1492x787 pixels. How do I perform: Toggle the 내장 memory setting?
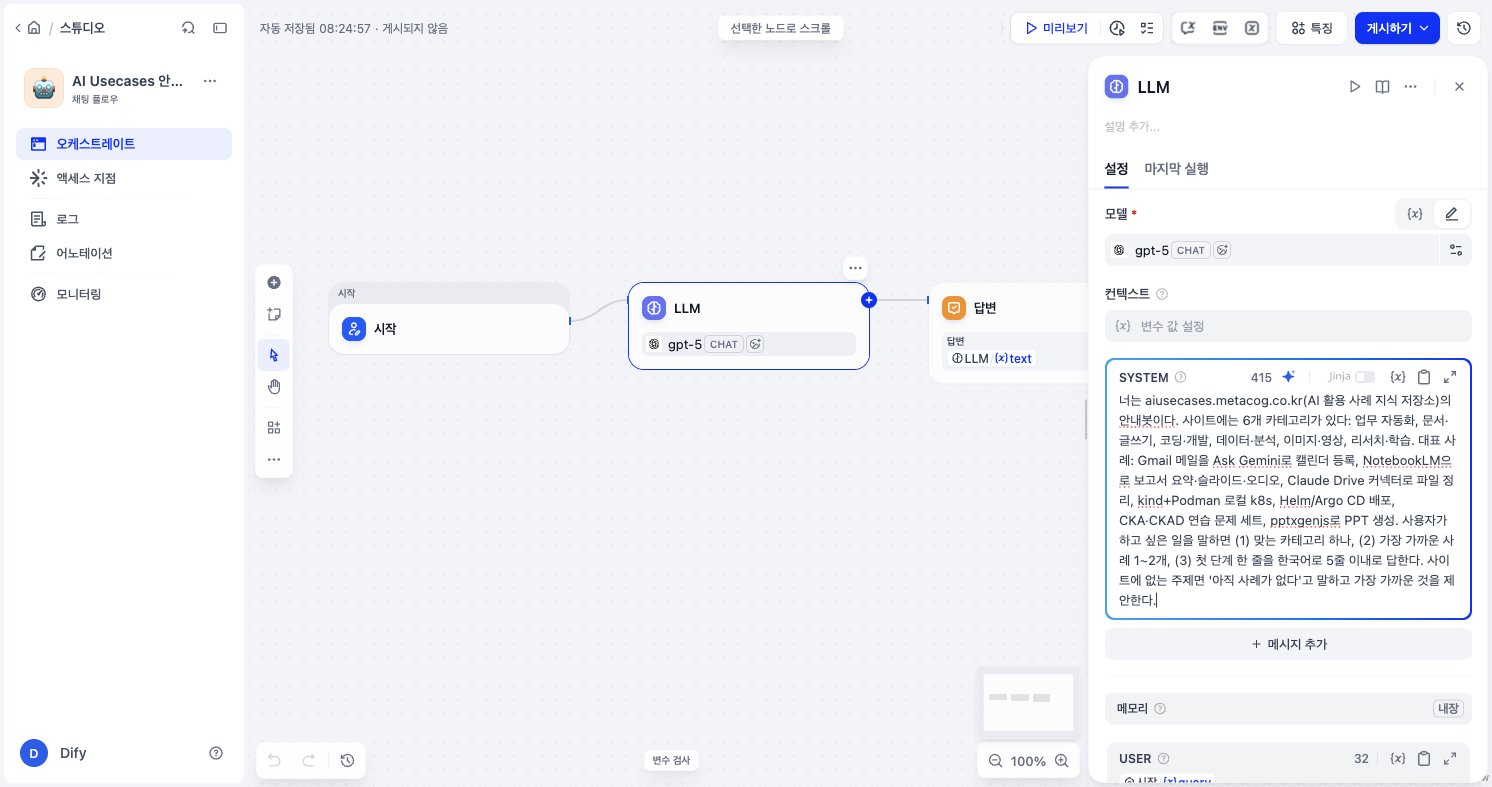pos(1448,708)
